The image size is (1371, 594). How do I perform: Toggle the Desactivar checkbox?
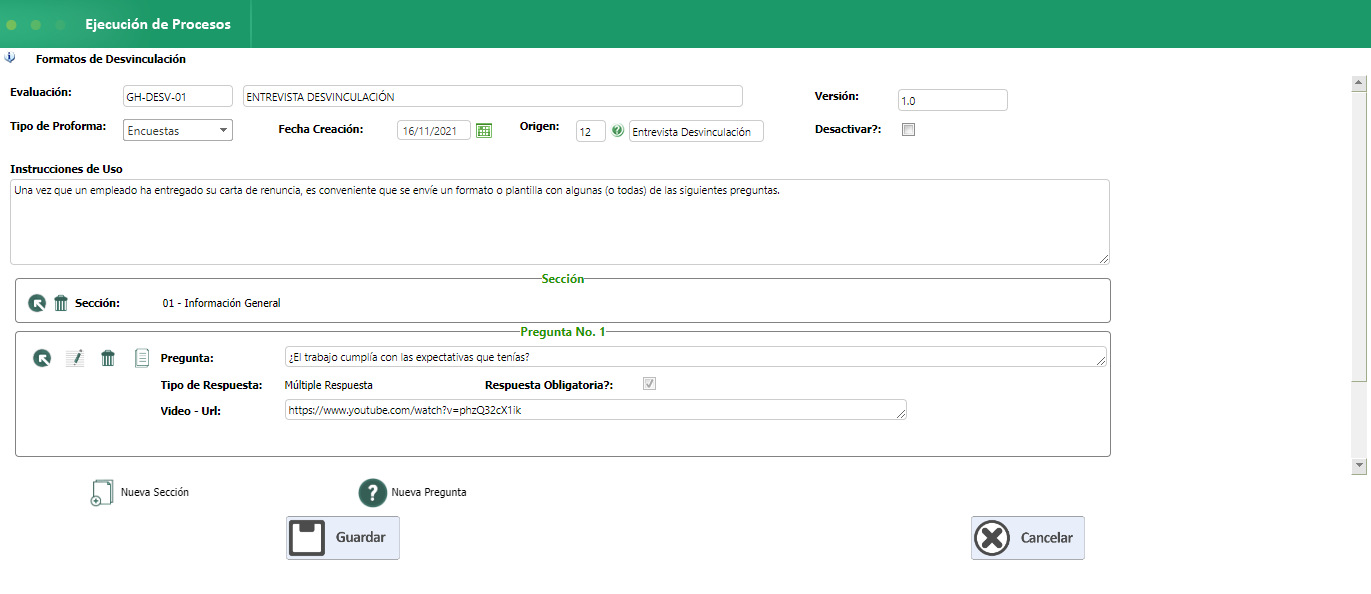click(x=909, y=129)
